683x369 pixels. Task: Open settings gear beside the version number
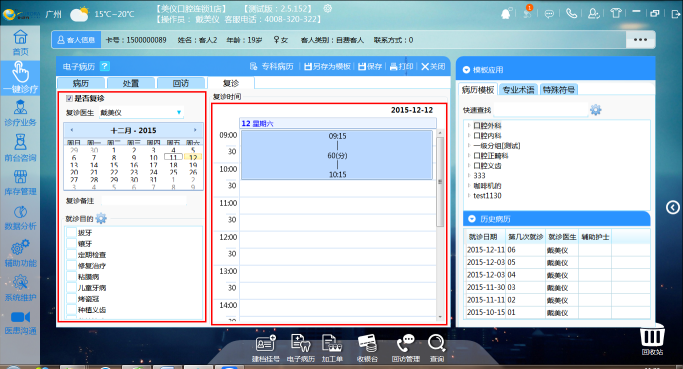click(x=328, y=8)
